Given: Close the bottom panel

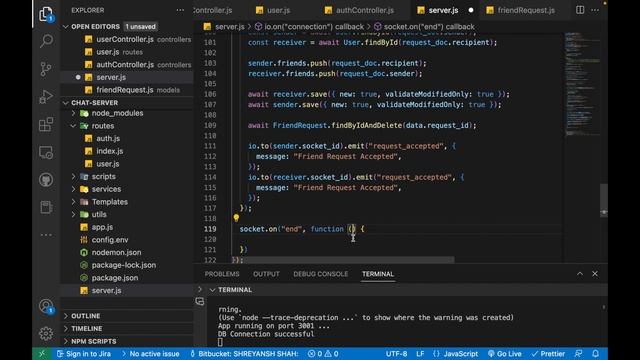Looking at the screenshot, I should tap(595, 274).
